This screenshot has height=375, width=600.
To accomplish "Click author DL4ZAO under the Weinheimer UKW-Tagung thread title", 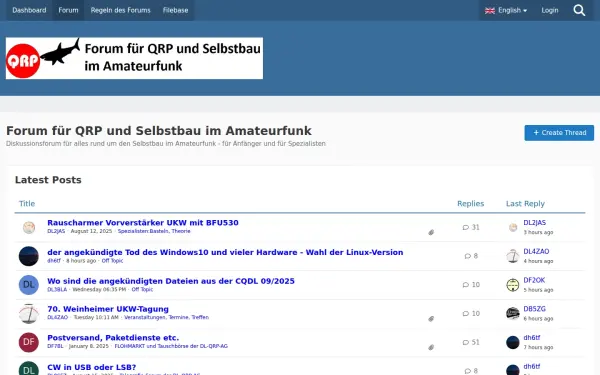I will click(x=57, y=317).
